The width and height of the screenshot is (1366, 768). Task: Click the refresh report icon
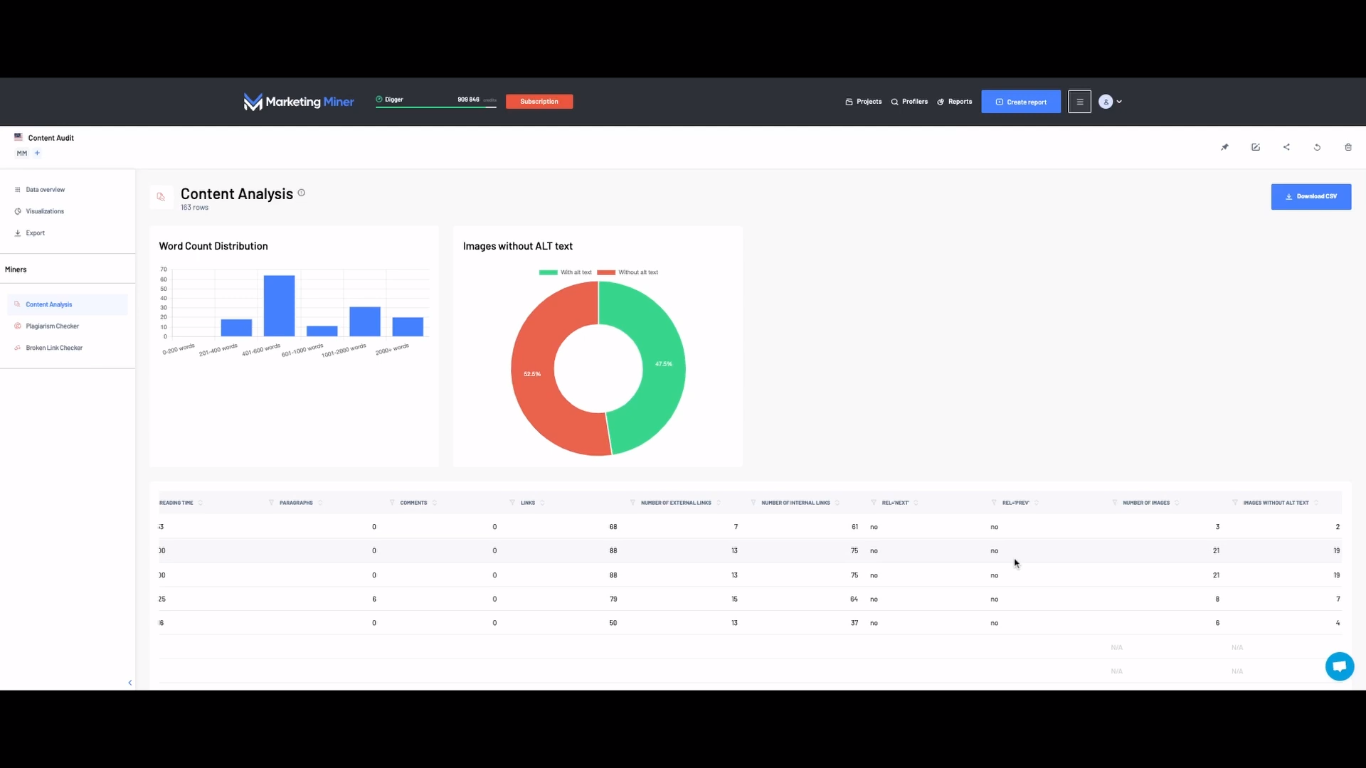[1317, 147]
